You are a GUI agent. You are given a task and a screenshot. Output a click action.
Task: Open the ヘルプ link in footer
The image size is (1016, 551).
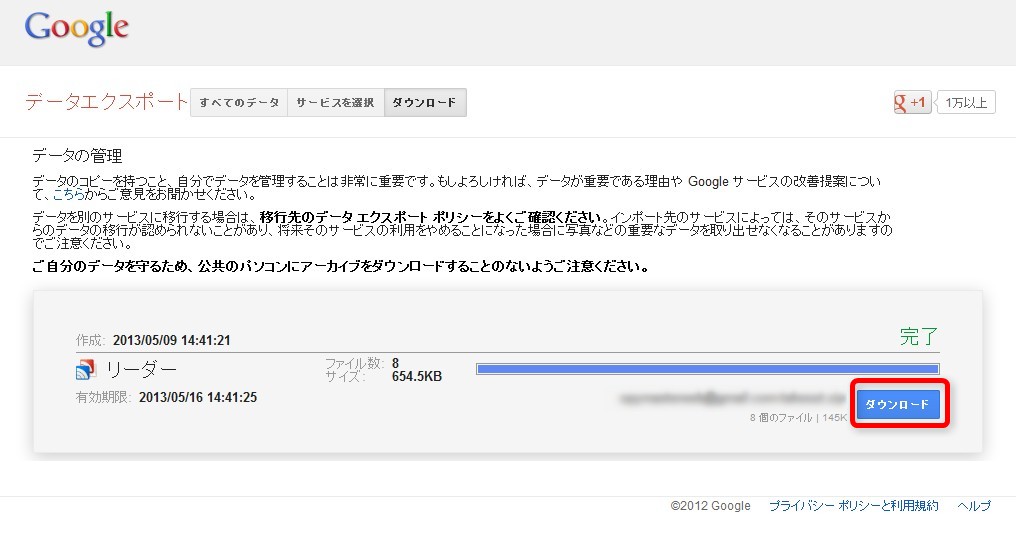coord(974,506)
